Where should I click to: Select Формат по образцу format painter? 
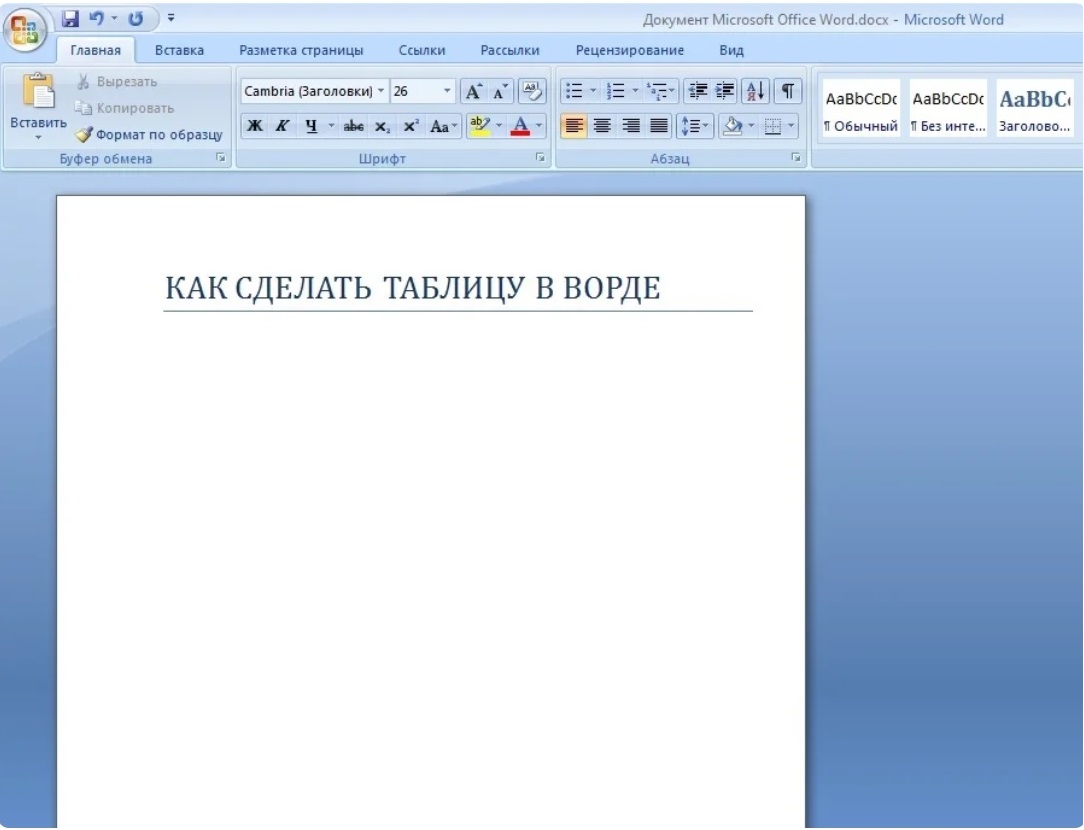149,134
